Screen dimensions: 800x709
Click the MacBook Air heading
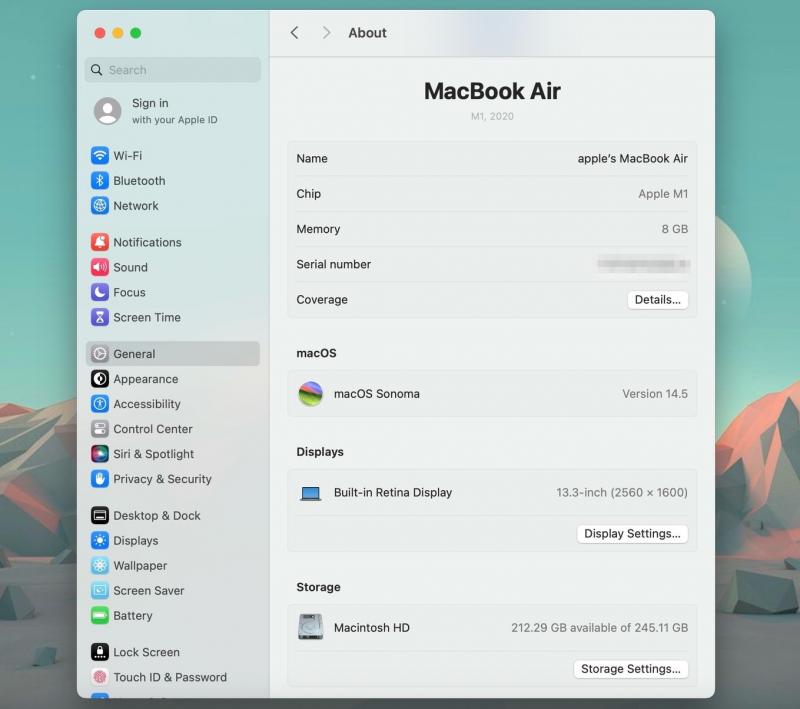pyautogui.click(x=492, y=91)
